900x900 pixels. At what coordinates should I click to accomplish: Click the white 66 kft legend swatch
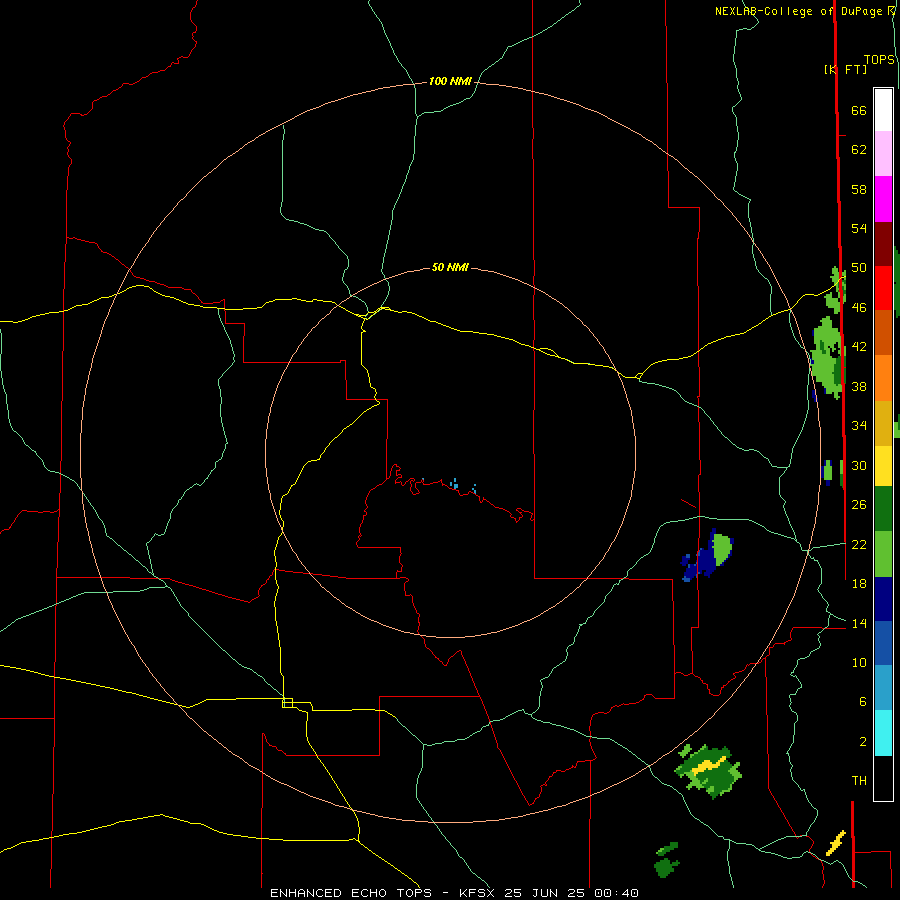(x=883, y=110)
